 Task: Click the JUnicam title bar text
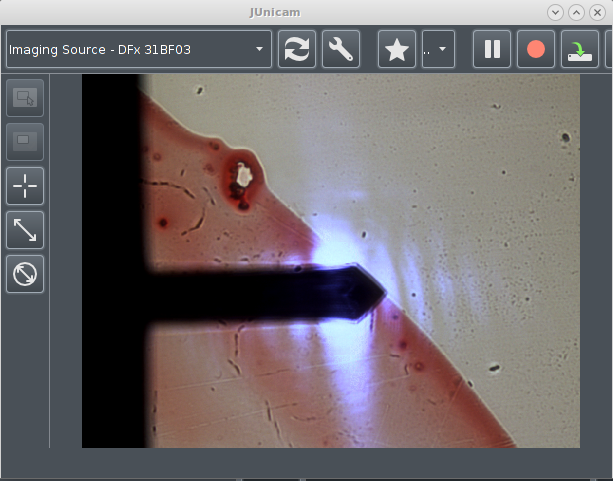coord(275,13)
